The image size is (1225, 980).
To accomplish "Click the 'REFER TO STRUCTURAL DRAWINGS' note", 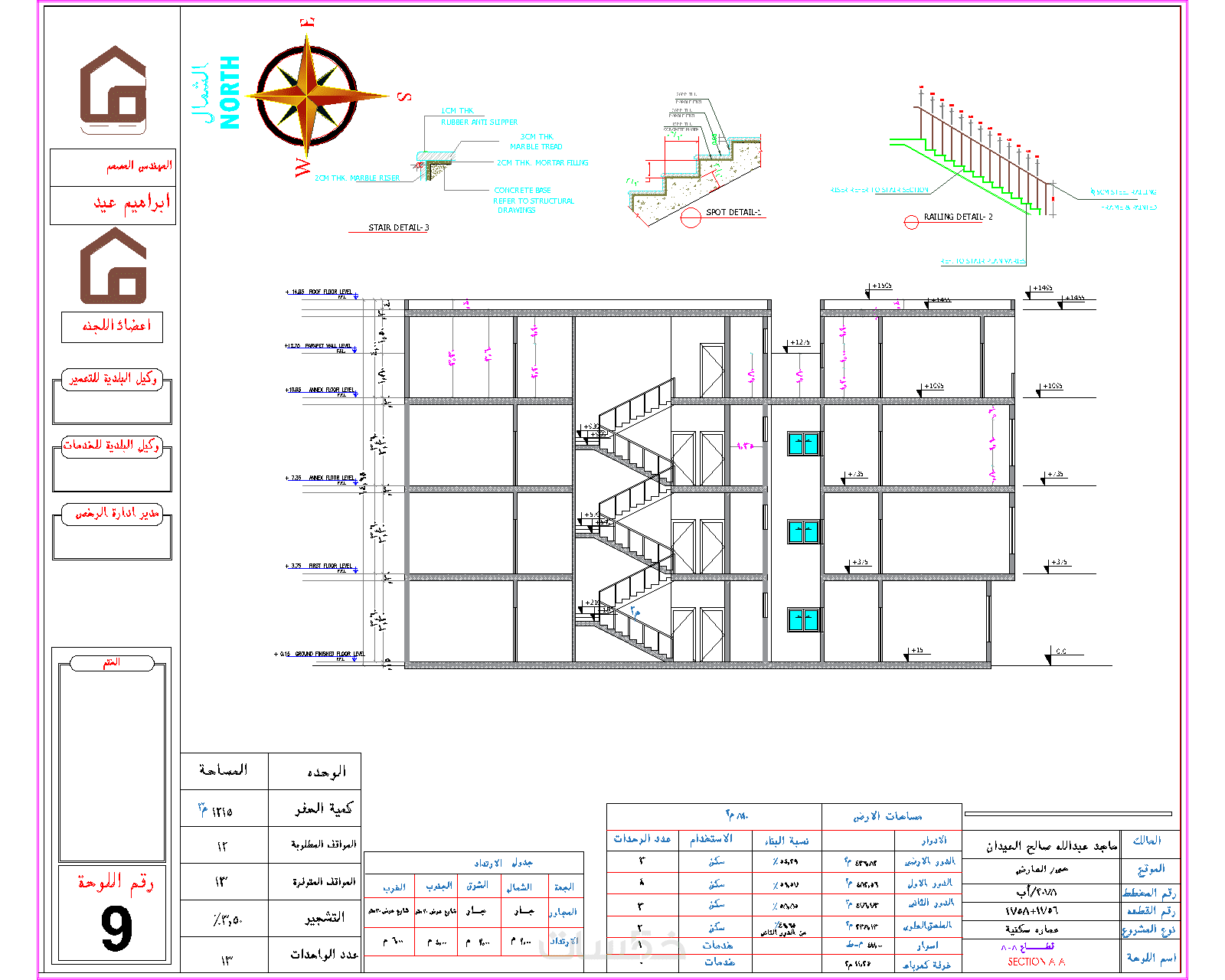I will coord(534,205).
